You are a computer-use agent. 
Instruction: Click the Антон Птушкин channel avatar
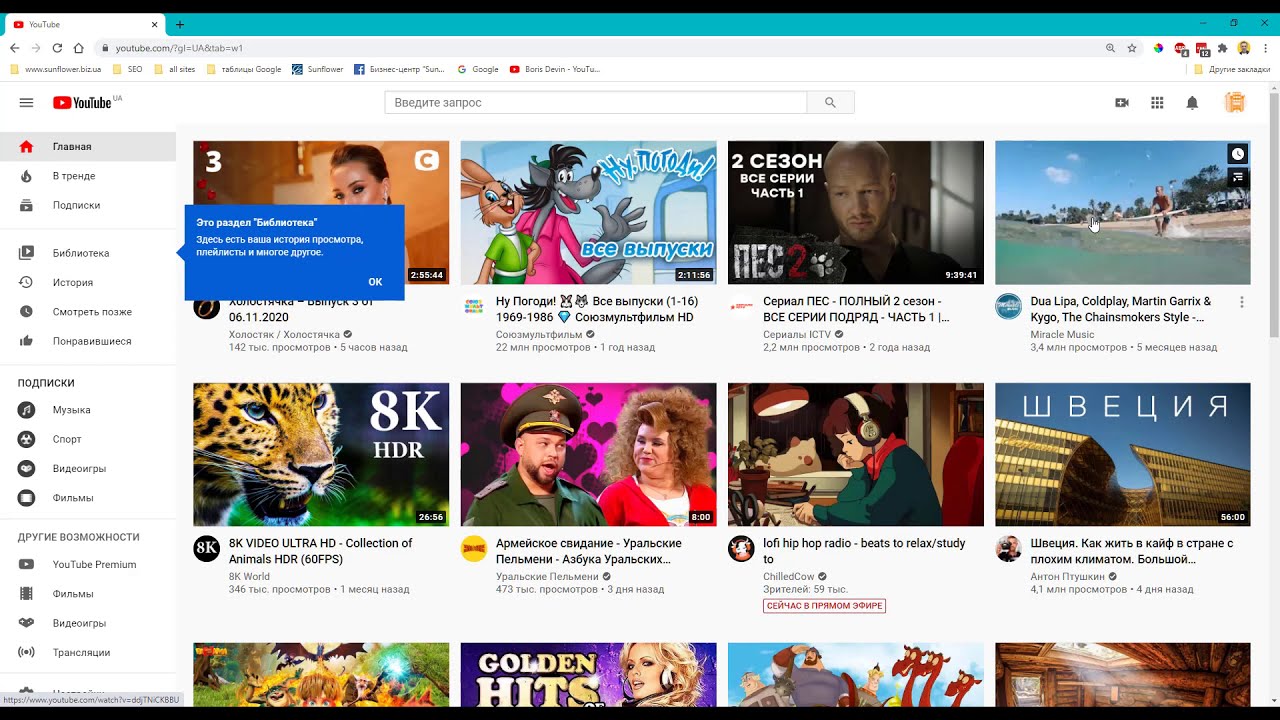1008,548
